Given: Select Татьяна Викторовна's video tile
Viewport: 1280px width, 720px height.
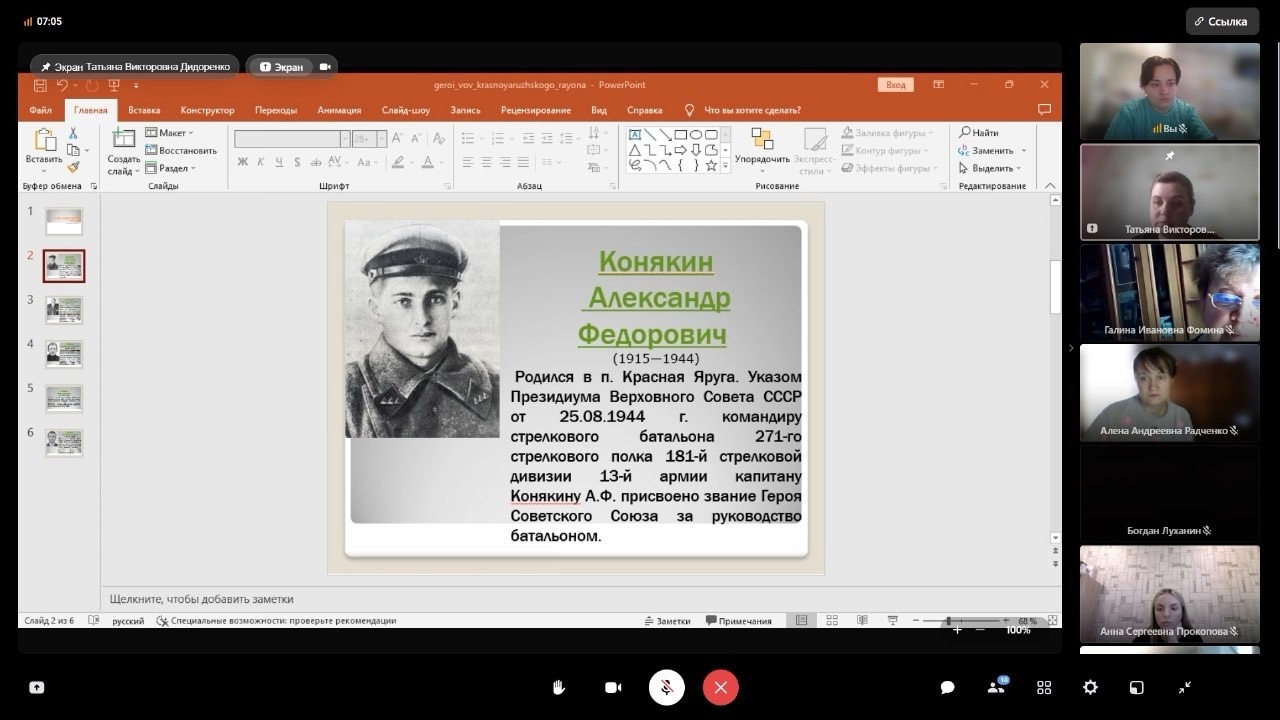Looking at the screenshot, I should pyautogui.click(x=1170, y=192).
